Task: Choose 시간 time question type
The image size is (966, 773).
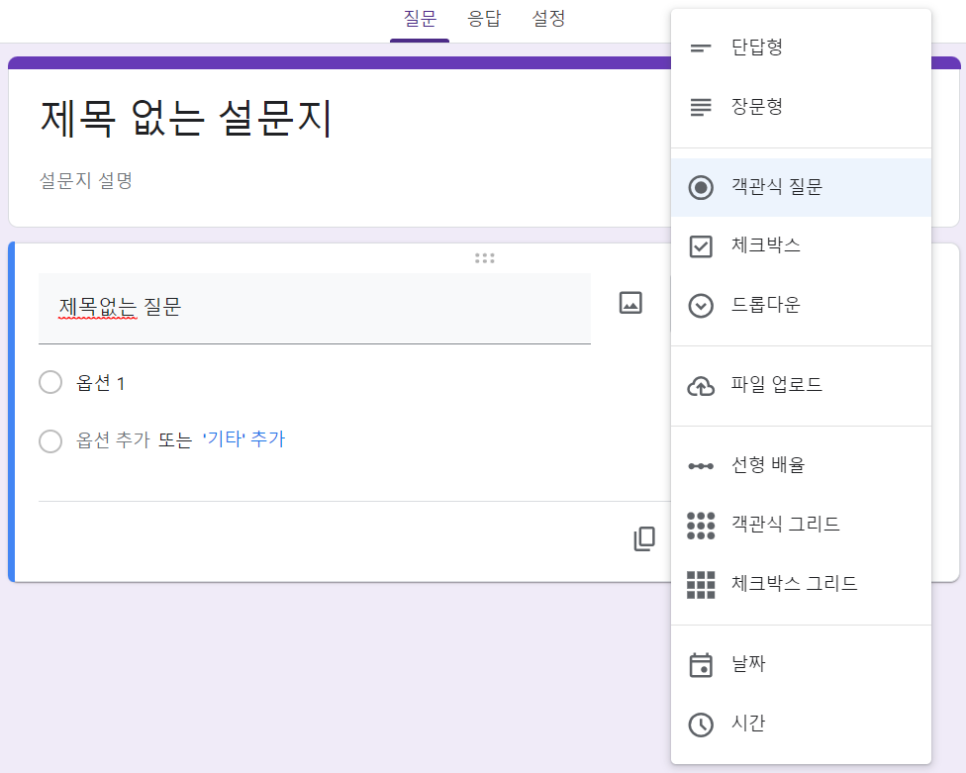Action: (x=801, y=724)
